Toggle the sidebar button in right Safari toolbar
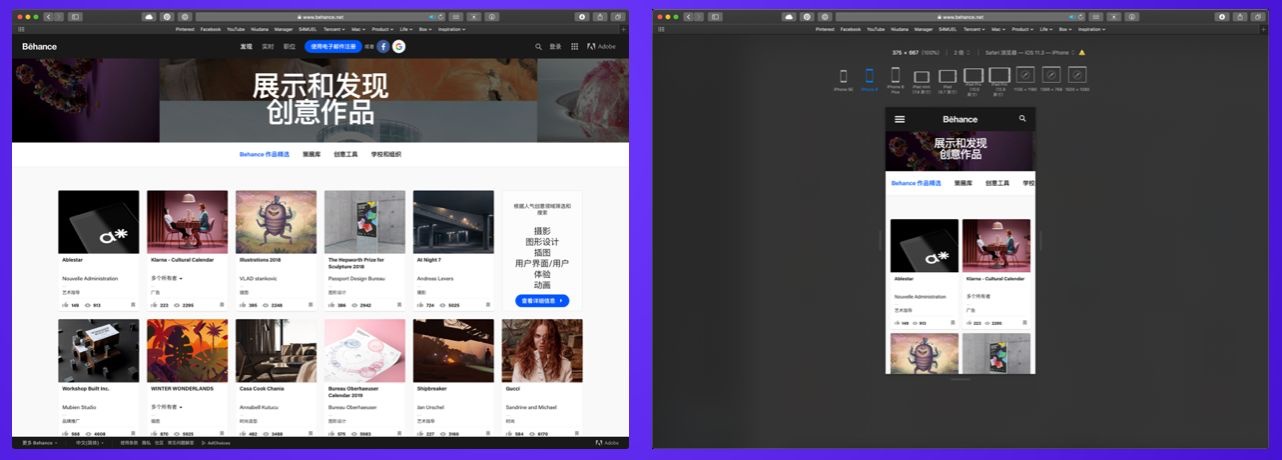1282x460 pixels. [x=715, y=17]
